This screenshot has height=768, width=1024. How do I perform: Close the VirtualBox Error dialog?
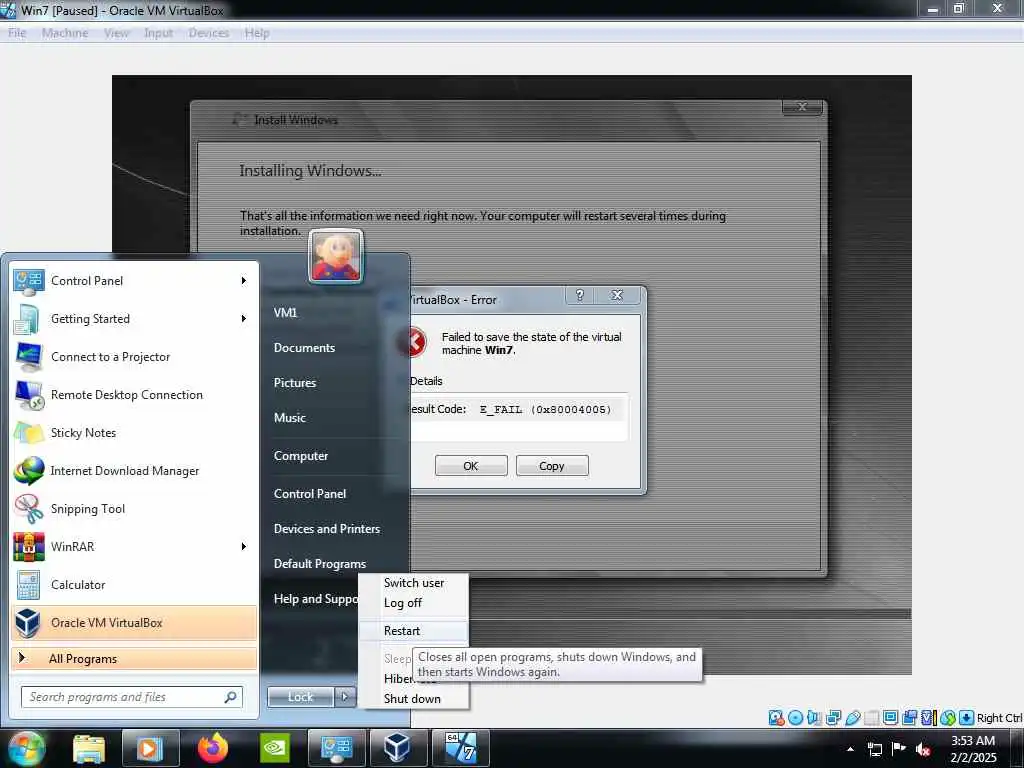tap(617, 295)
